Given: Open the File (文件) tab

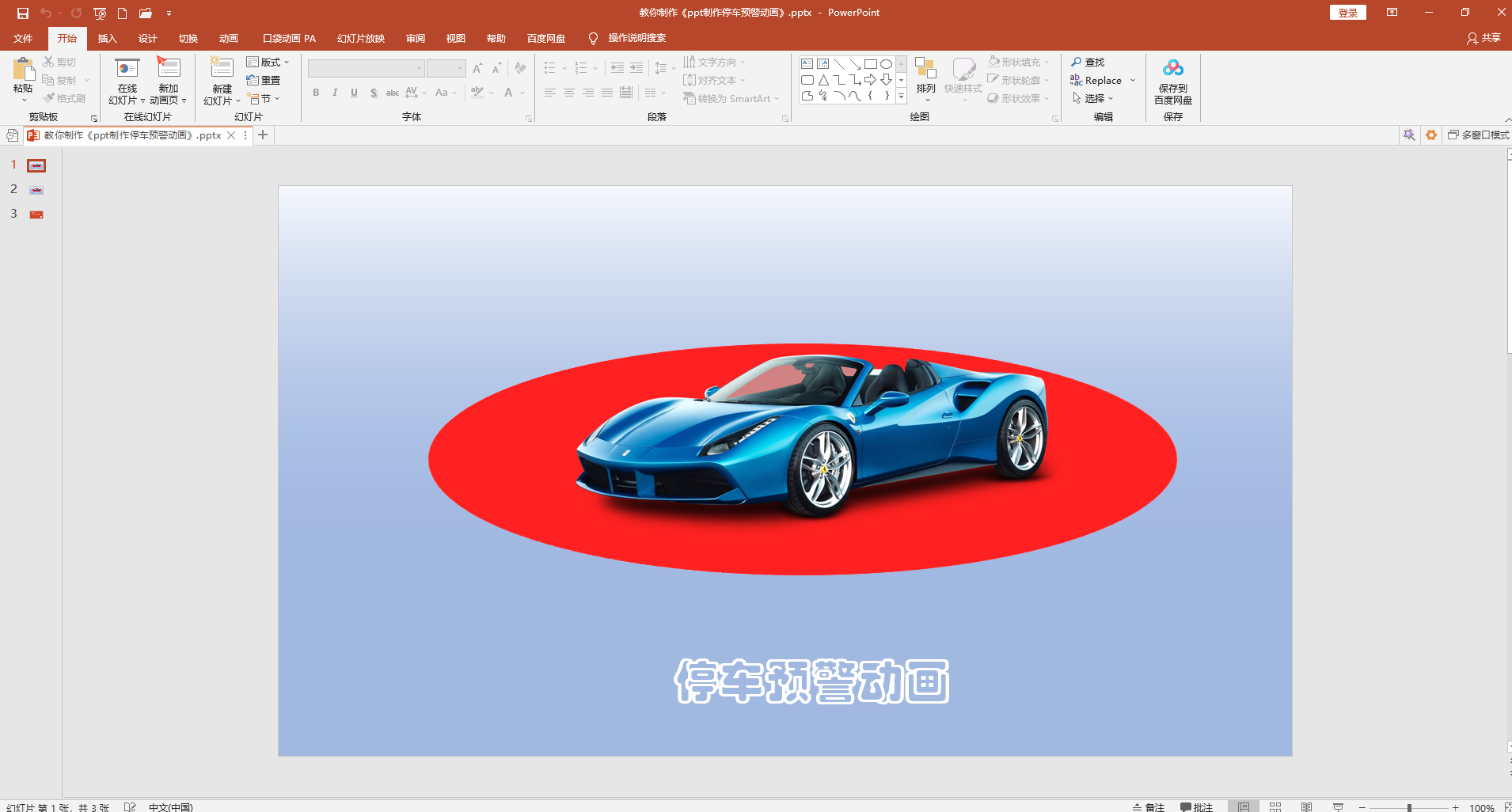Looking at the screenshot, I should pyautogui.click(x=23, y=39).
